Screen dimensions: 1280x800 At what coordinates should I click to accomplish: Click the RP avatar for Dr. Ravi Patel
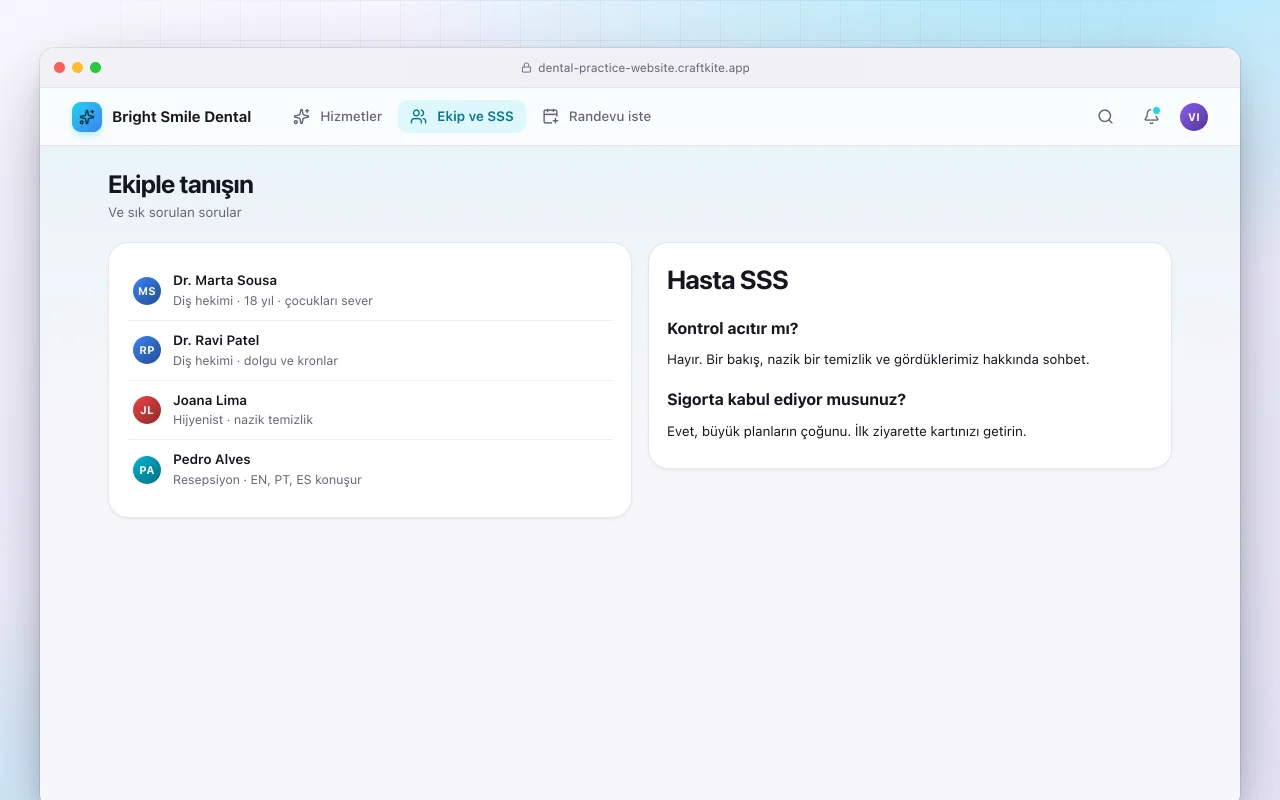pos(147,350)
